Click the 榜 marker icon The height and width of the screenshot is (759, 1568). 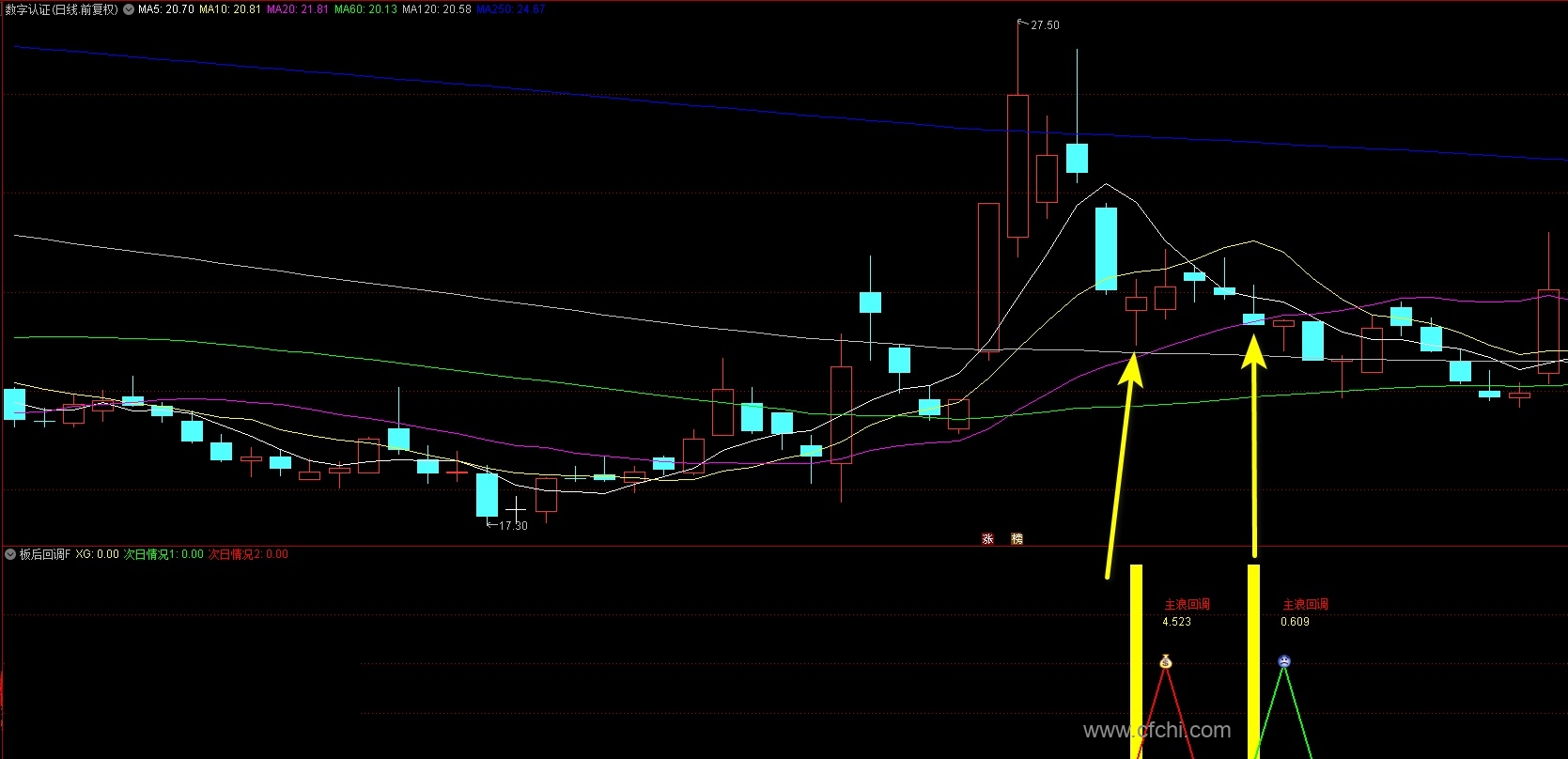(1017, 538)
